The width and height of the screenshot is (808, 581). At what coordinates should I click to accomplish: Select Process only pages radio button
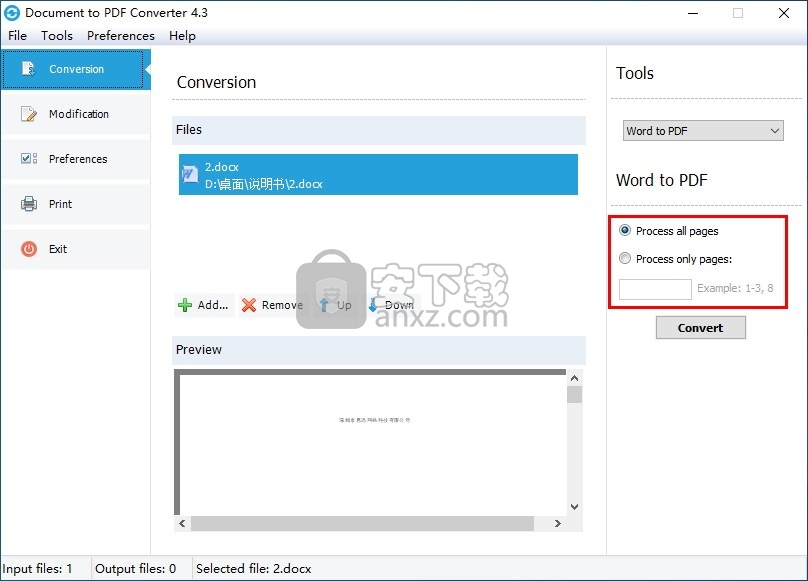625,258
